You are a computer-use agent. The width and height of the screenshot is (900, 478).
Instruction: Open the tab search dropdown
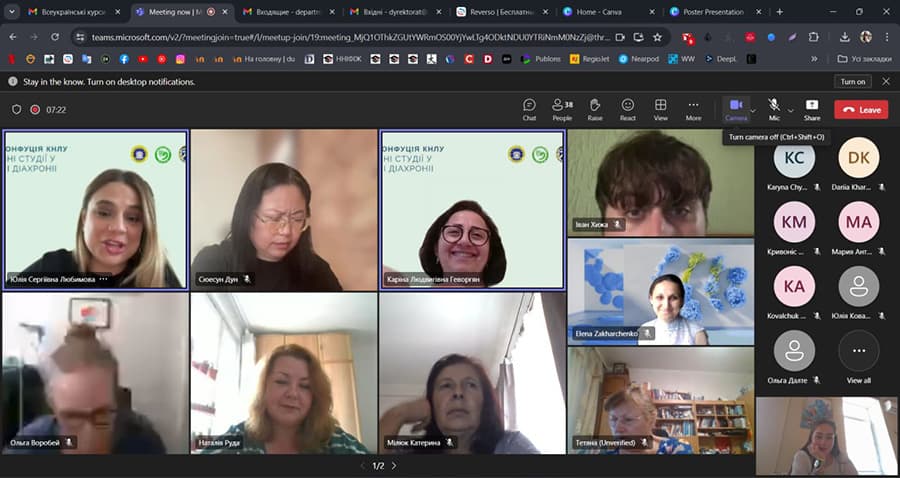point(11,11)
